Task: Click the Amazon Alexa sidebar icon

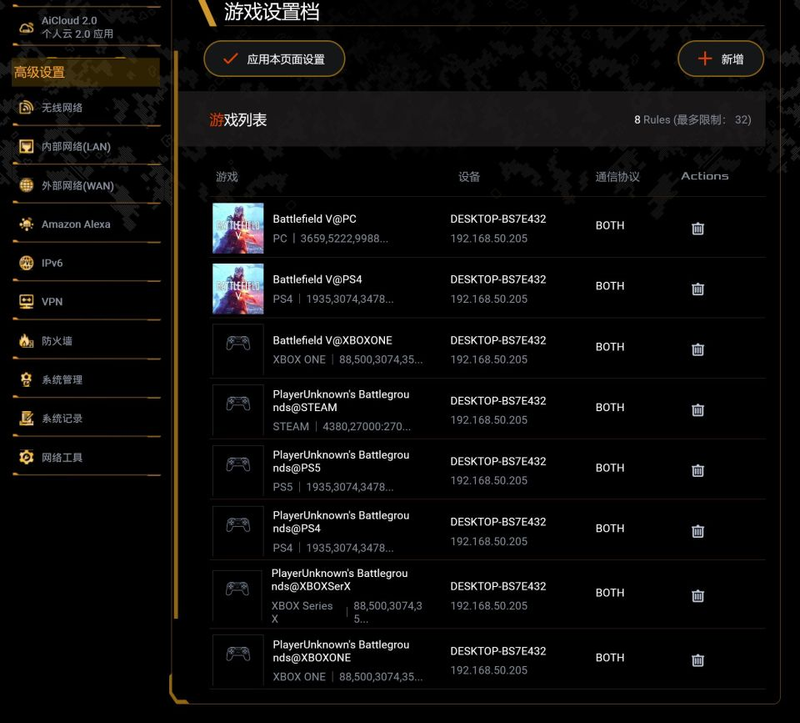Action: 26,224
